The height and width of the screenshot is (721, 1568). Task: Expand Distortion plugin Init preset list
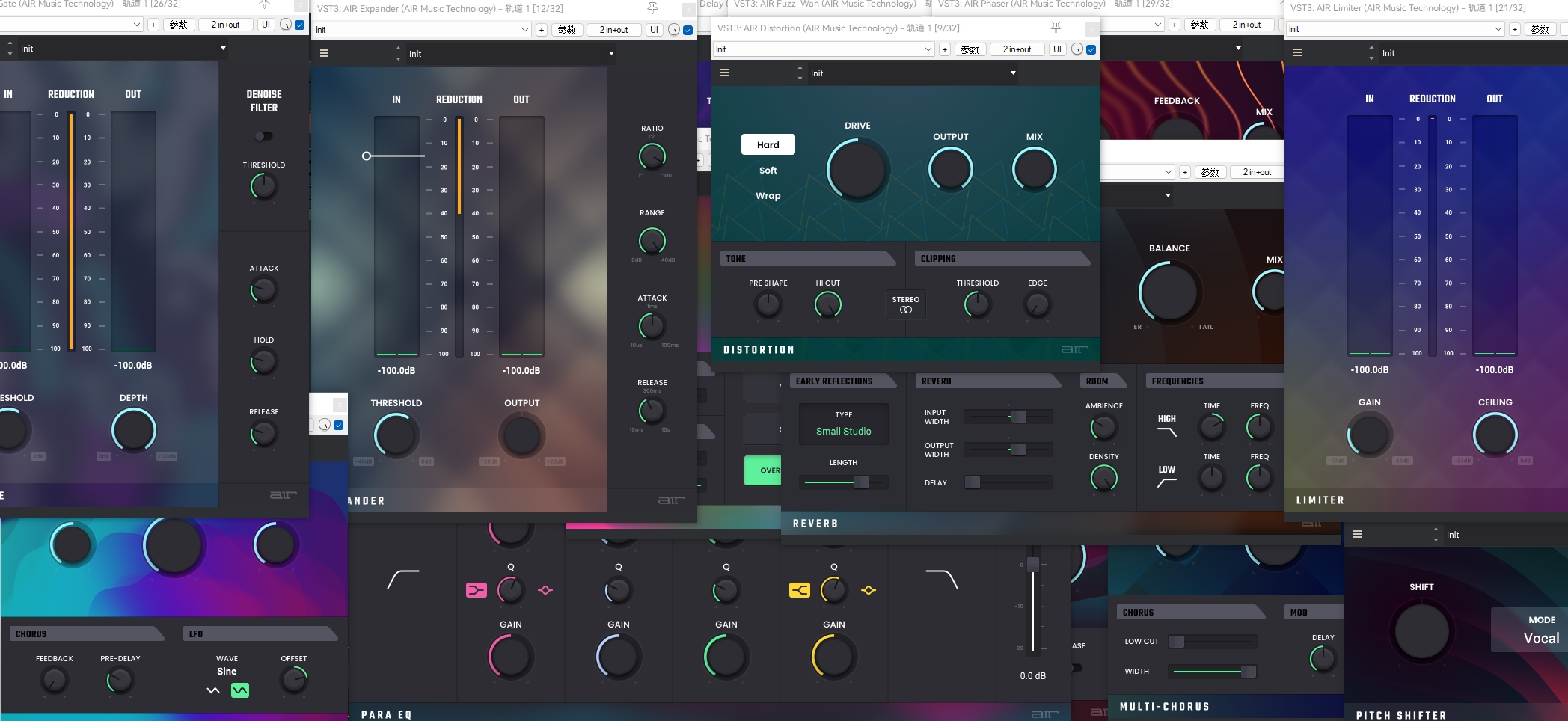913,73
